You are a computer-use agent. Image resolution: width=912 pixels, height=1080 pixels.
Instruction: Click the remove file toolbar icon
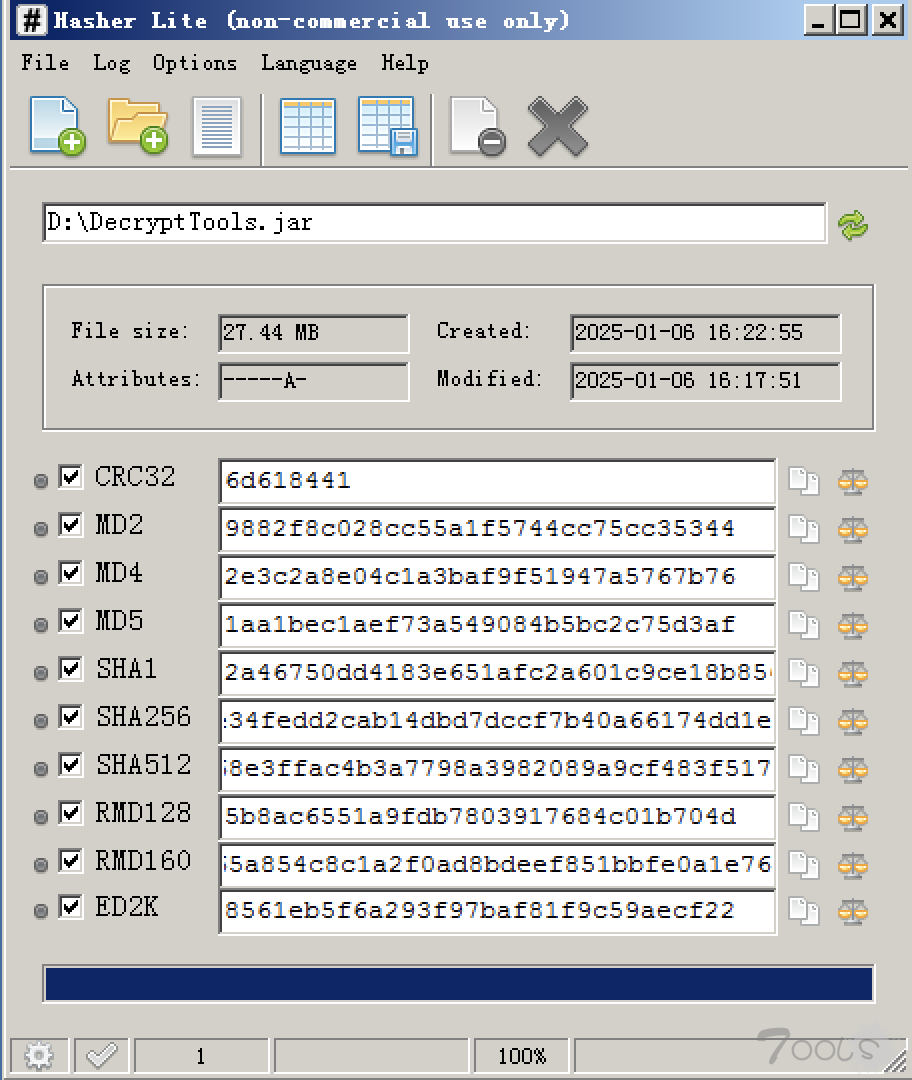pos(477,126)
